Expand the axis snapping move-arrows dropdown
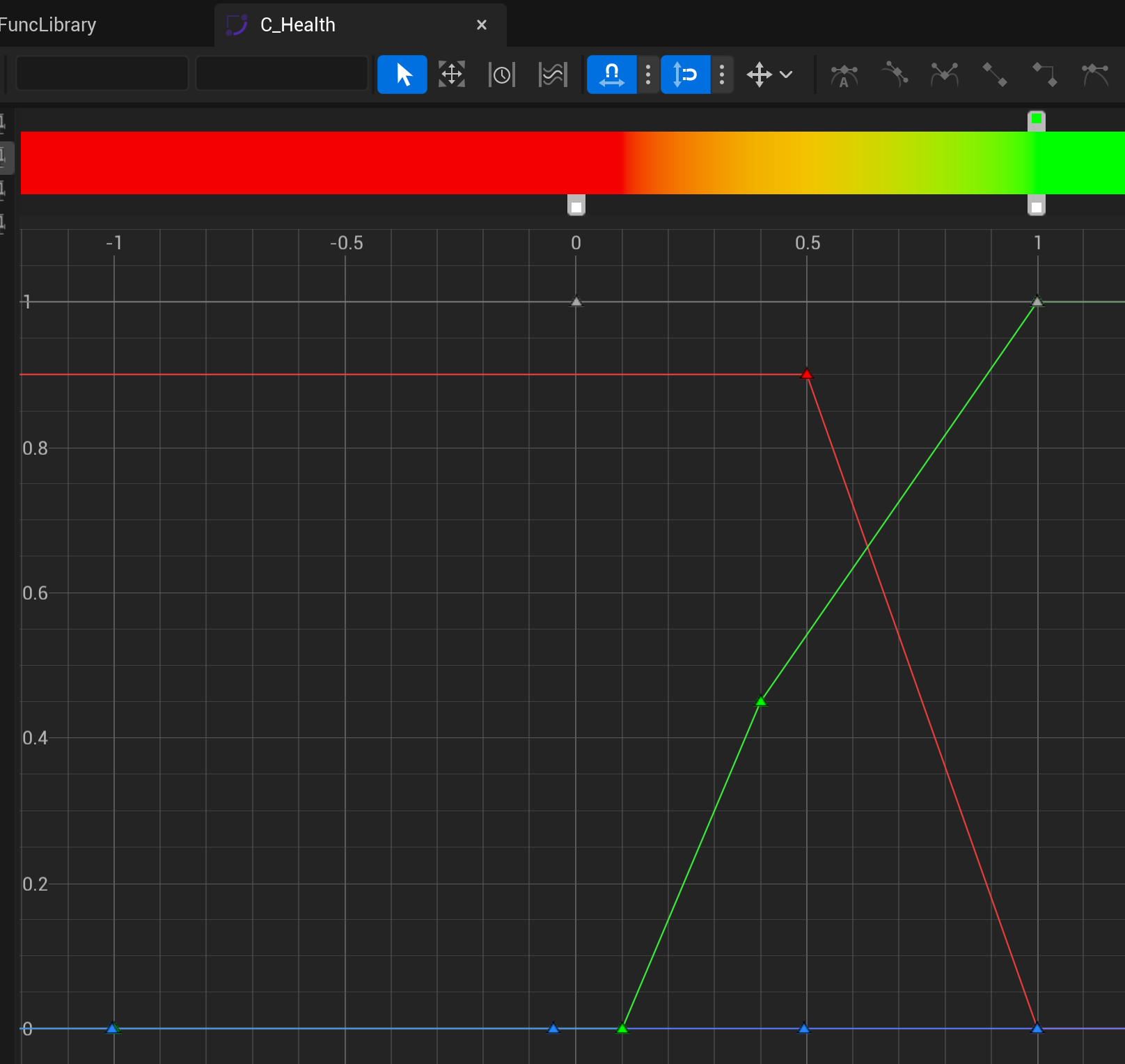1125x1064 pixels. pyautogui.click(x=769, y=75)
